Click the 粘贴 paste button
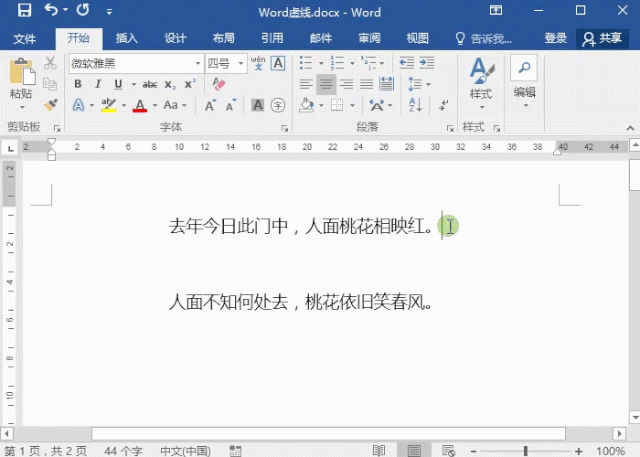This screenshot has height=457, width=640. [x=21, y=84]
